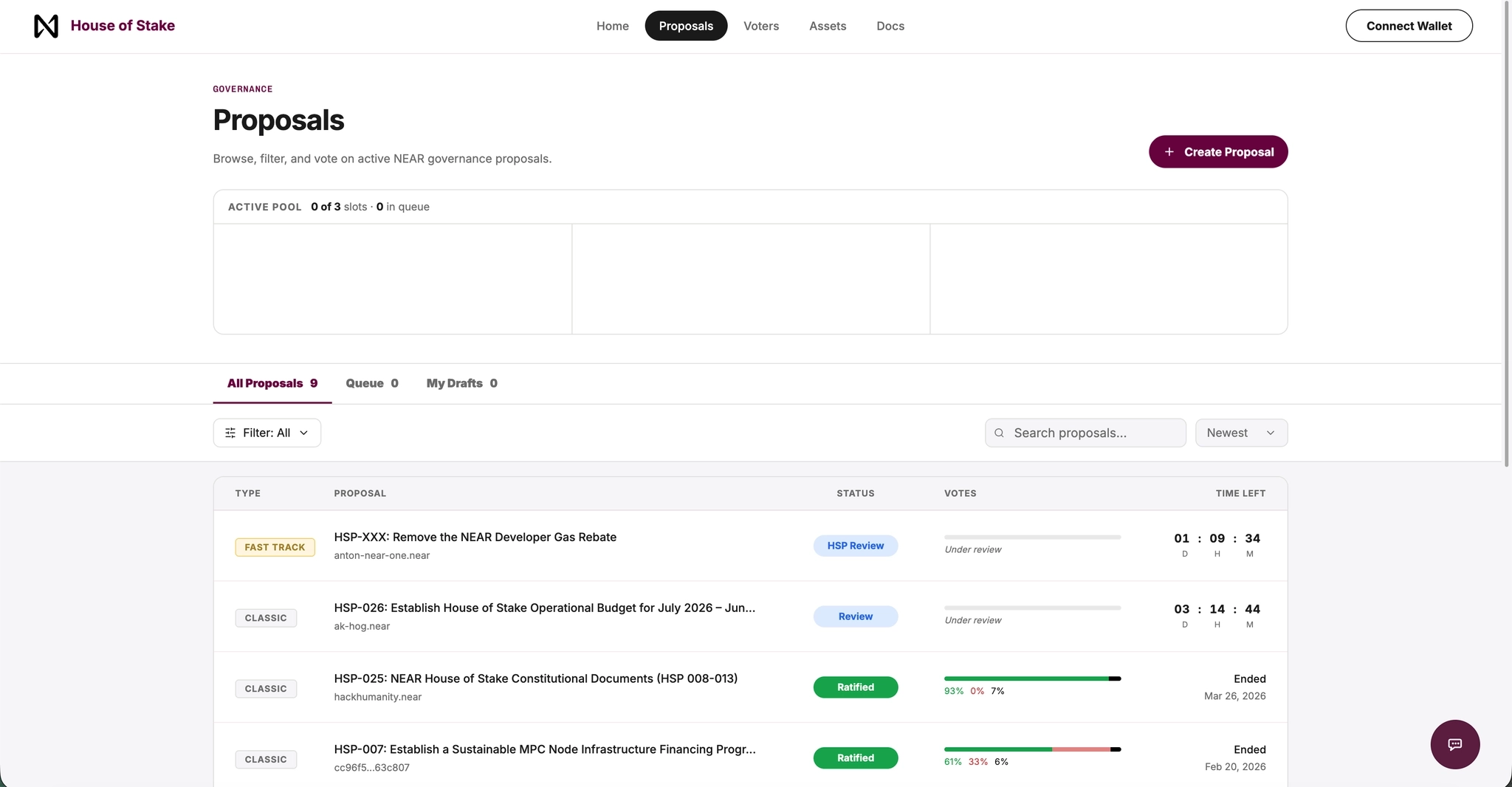Click the 93% yes vote percentage
The height and width of the screenshot is (787, 1512).
(954, 692)
